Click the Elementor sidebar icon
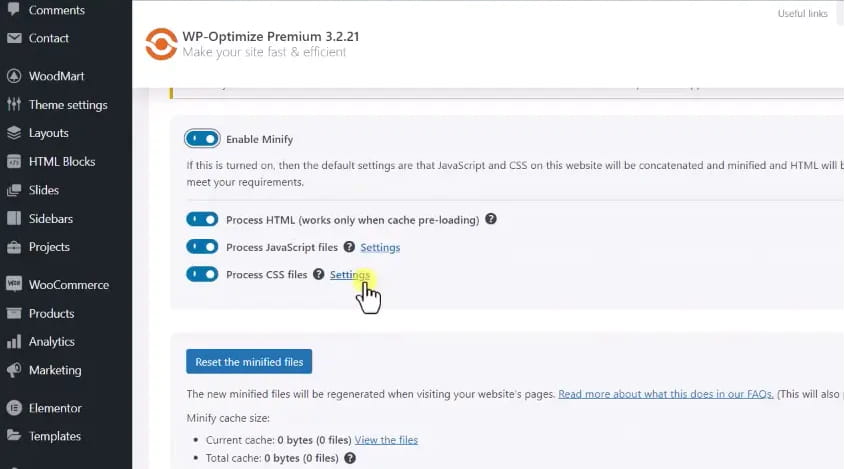The width and height of the screenshot is (845, 469). point(14,408)
